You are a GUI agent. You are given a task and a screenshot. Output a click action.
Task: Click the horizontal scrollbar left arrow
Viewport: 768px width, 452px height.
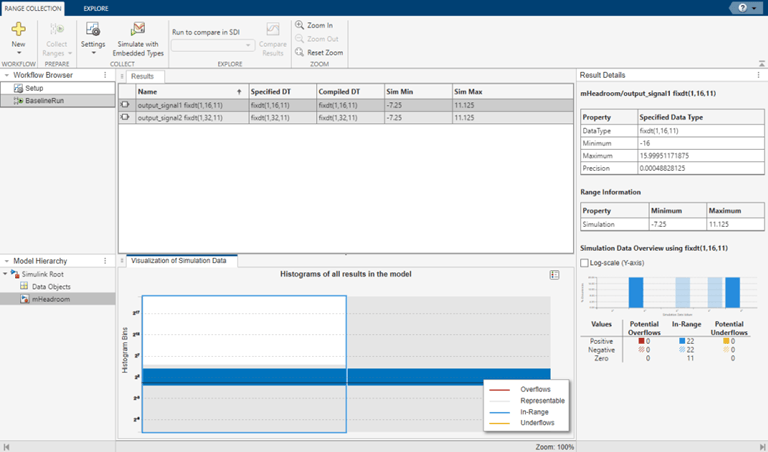coord(6,447)
